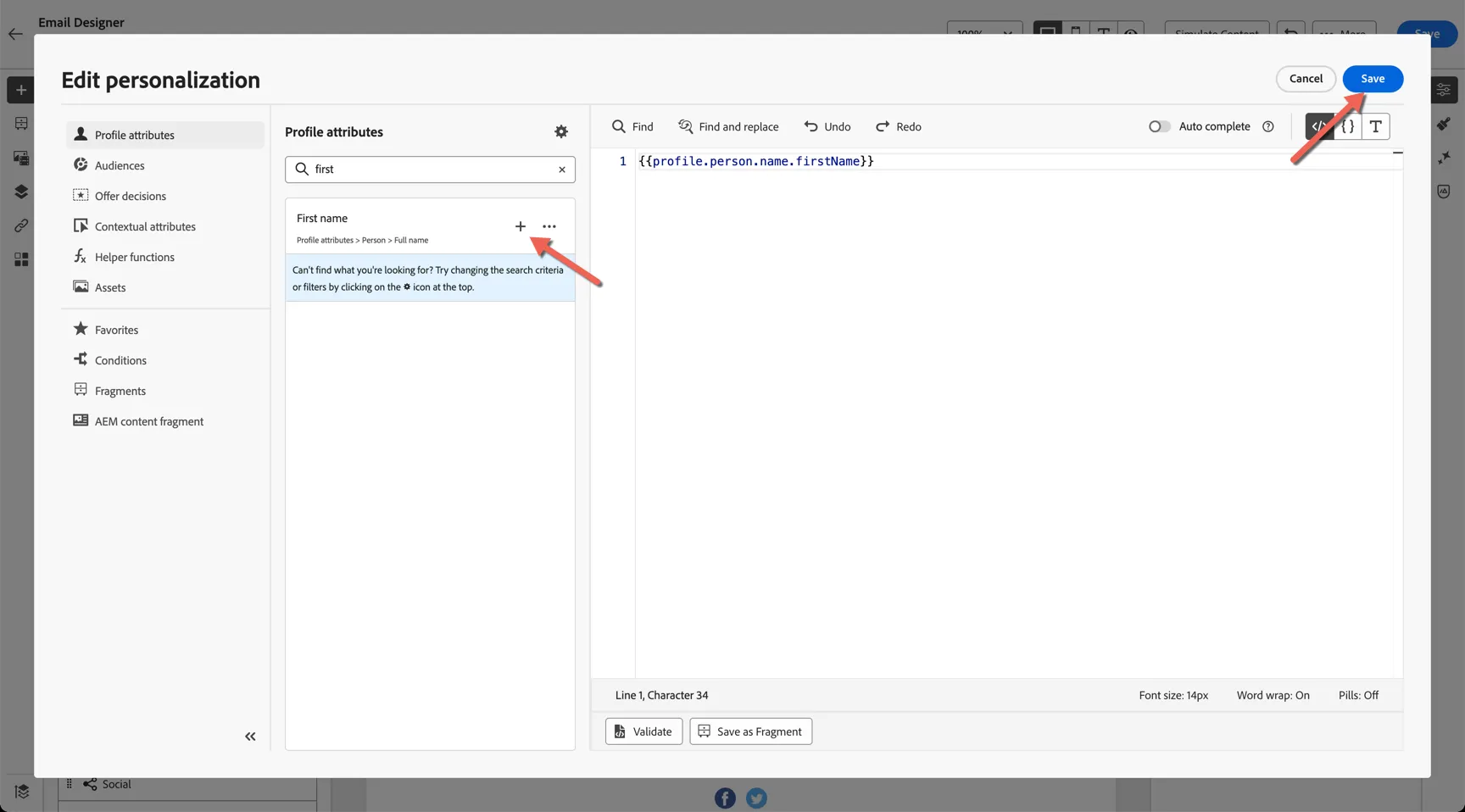The height and width of the screenshot is (812, 1465).
Task: Click Facebook icon in email canvas
Action: coord(725,798)
